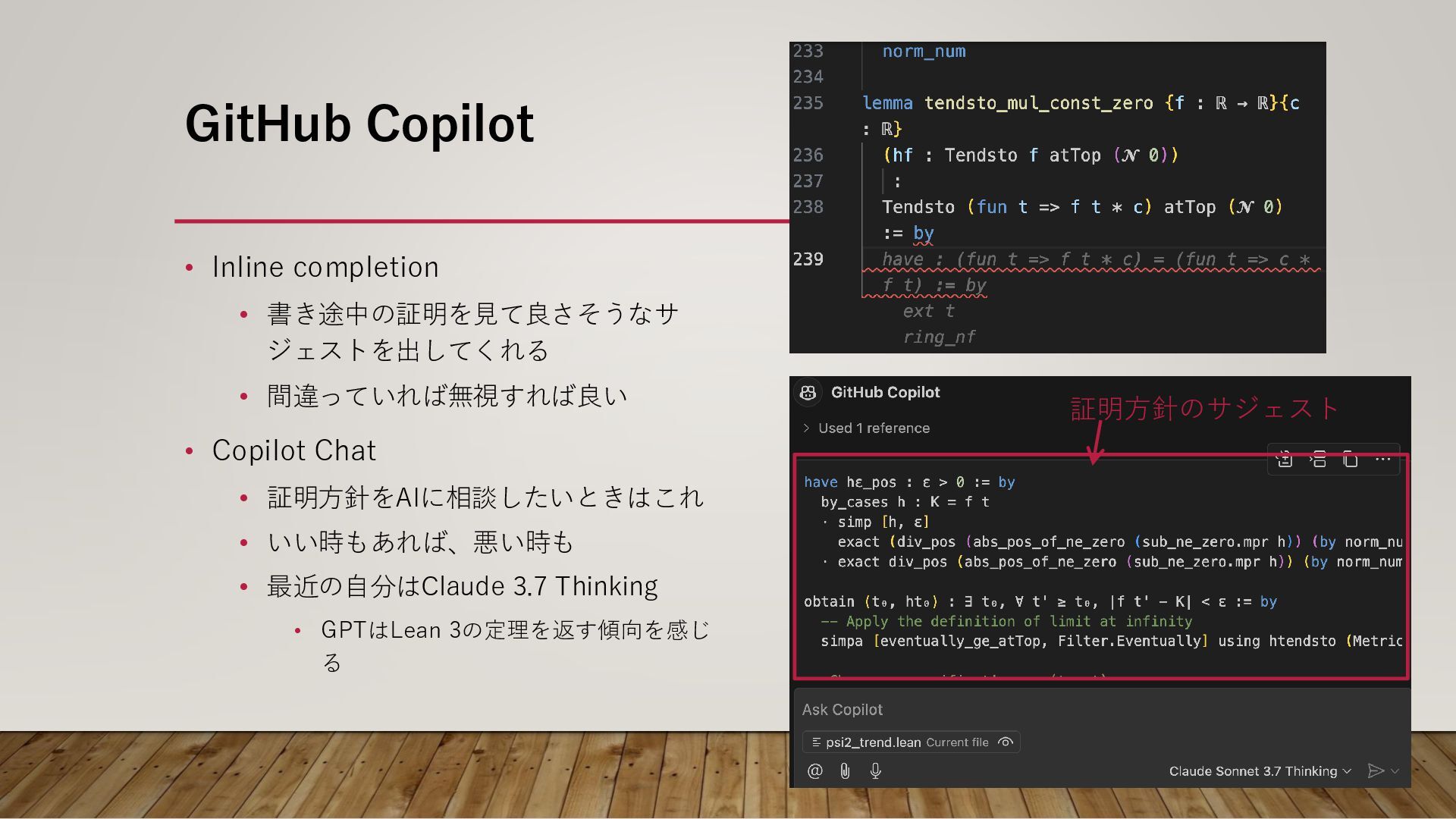Viewport: 1456px width, 819px height.
Task: Focus the Ask Copilot input field
Action: (1101, 710)
